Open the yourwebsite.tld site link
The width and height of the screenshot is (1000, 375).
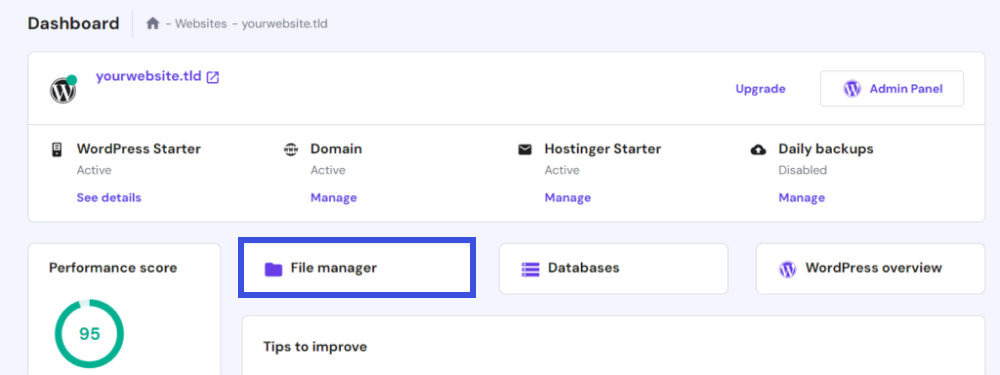click(x=149, y=77)
